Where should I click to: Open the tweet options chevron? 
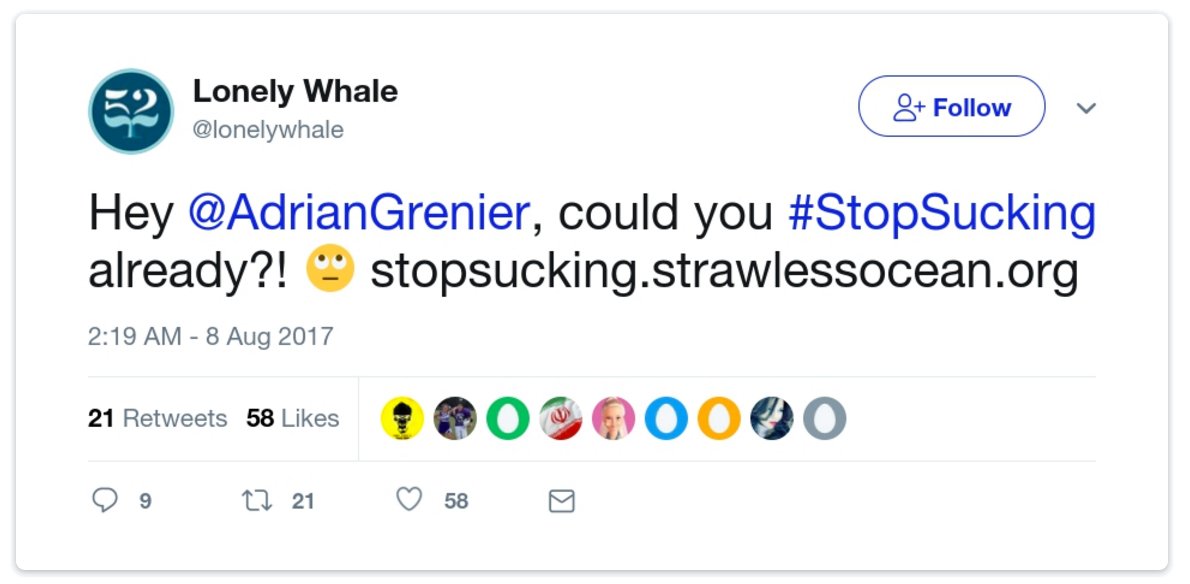tap(1087, 106)
